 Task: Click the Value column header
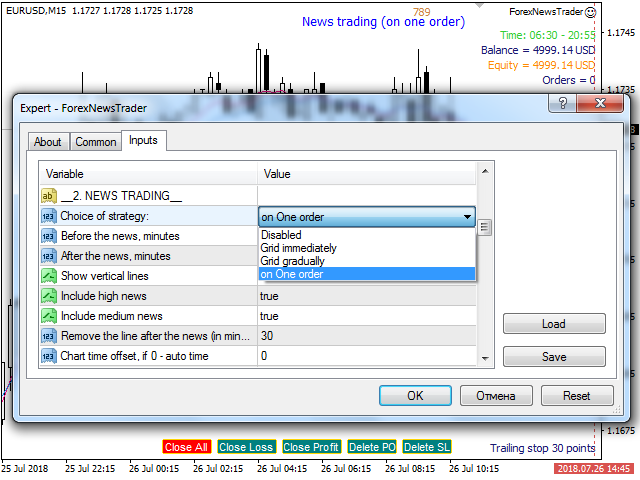[367, 174]
